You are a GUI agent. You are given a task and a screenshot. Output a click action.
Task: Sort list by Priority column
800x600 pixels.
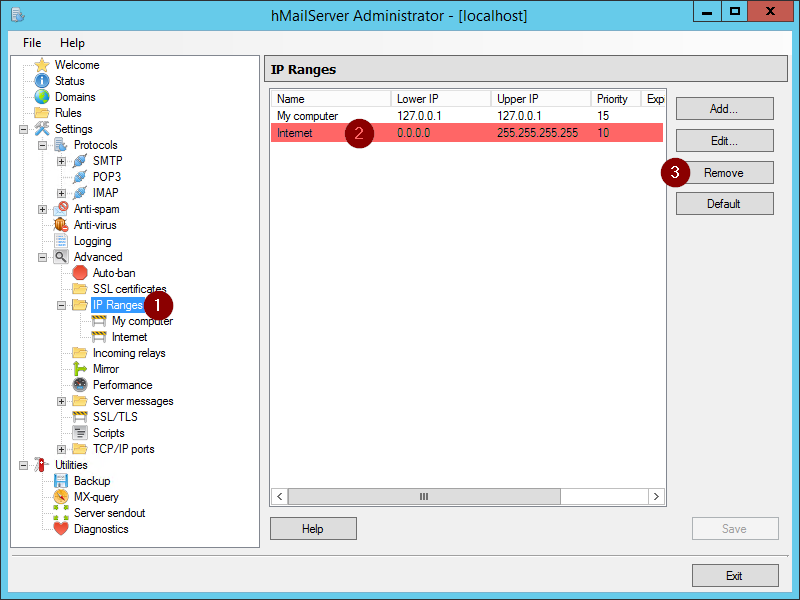pyautogui.click(x=616, y=98)
